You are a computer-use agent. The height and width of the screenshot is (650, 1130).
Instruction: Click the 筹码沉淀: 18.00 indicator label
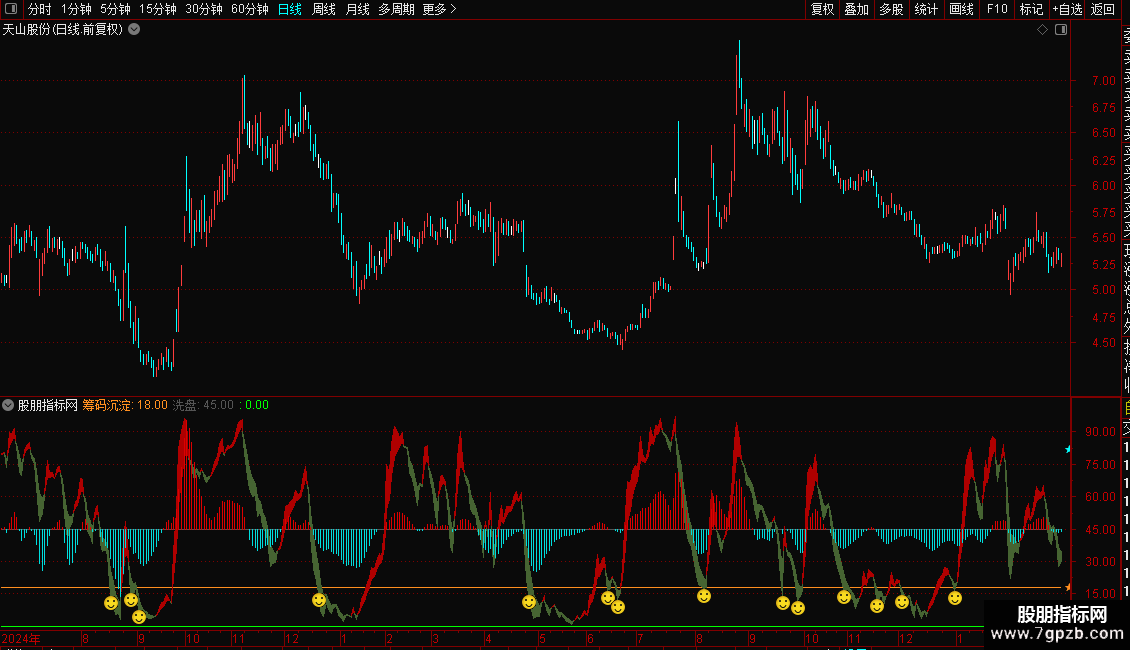pyautogui.click(x=125, y=405)
